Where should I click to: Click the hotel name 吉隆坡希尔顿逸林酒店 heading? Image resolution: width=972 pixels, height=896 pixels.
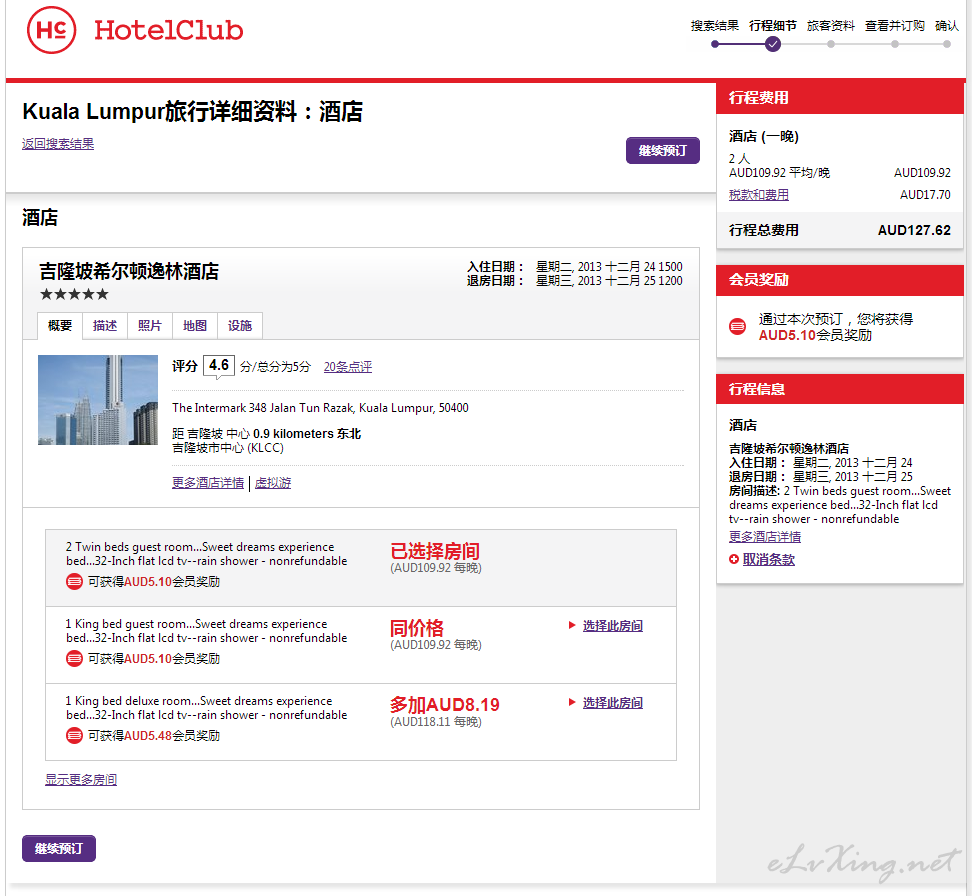(x=129, y=271)
